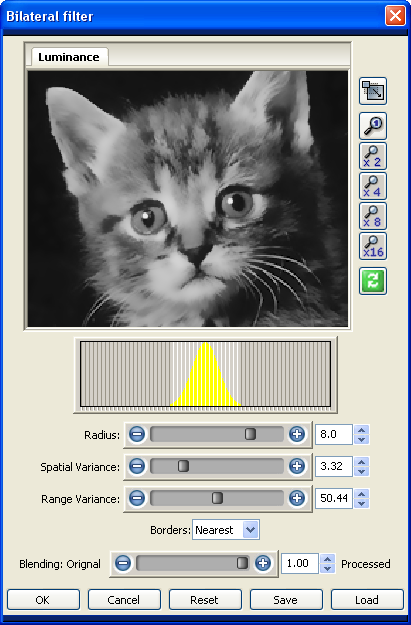Viewport: 411px width, 625px height.
Task: Refresh the preview with the green button
Action: tap(373, 281)
